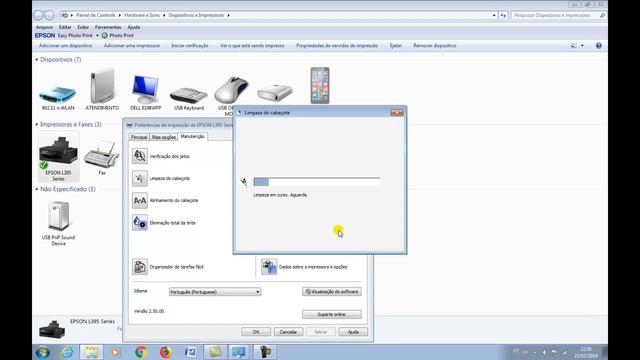Open Google Chrome from the taskbar
The width and height of the screenshot is (640, 360).
[141, 352]
